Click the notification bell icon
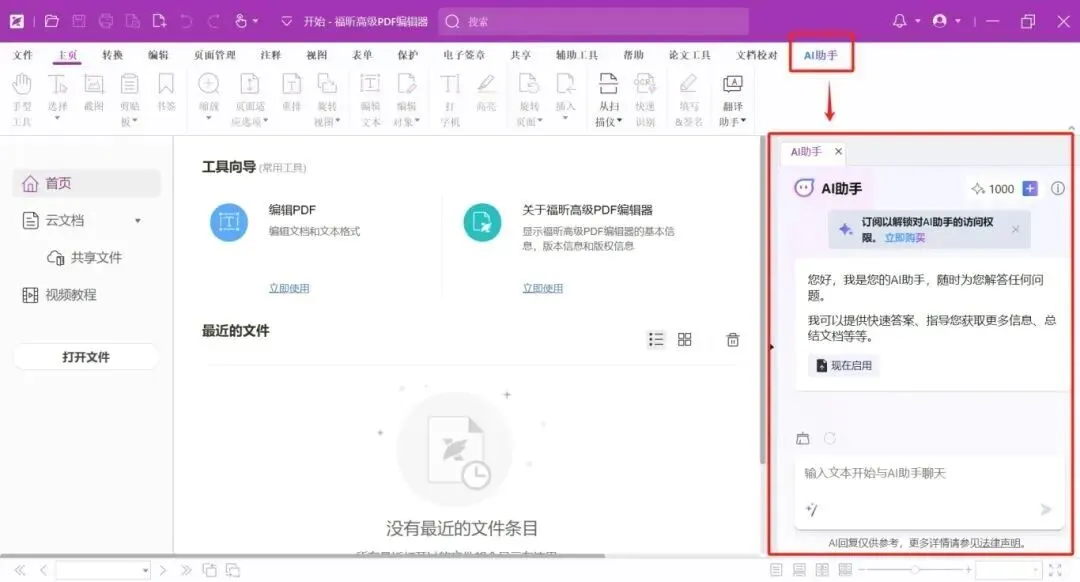The height and width of the screenshot is (582, 1080). pyautogui.click(x=899, y=21)
